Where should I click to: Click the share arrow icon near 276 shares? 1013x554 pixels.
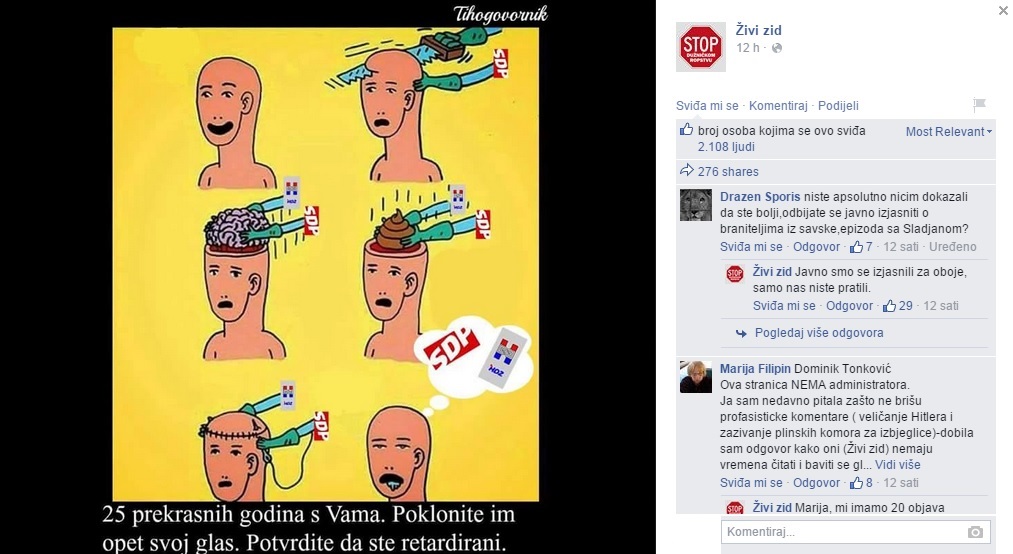click(686, 170)
